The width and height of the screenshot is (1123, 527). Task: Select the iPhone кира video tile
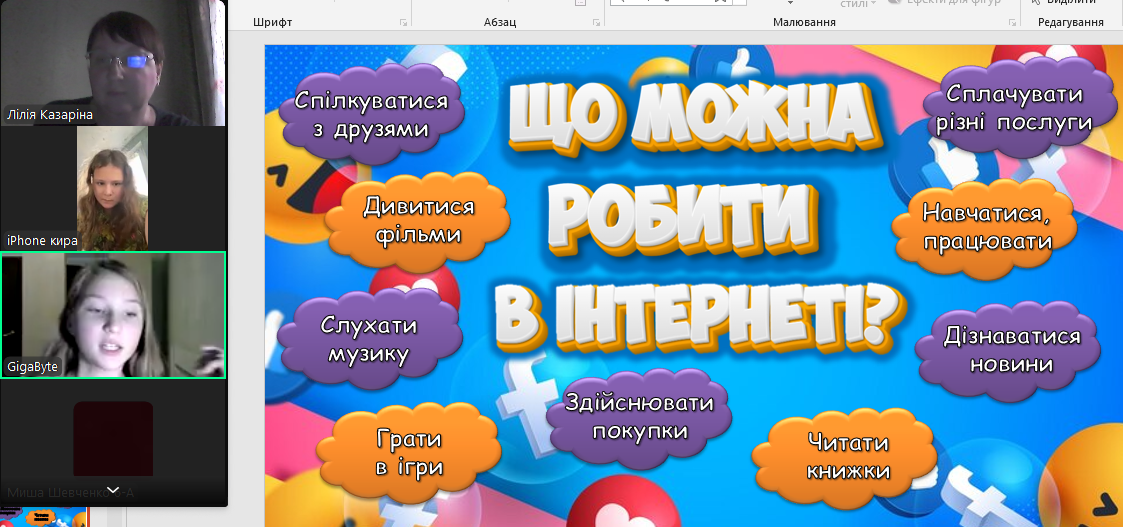coord(113,188)
